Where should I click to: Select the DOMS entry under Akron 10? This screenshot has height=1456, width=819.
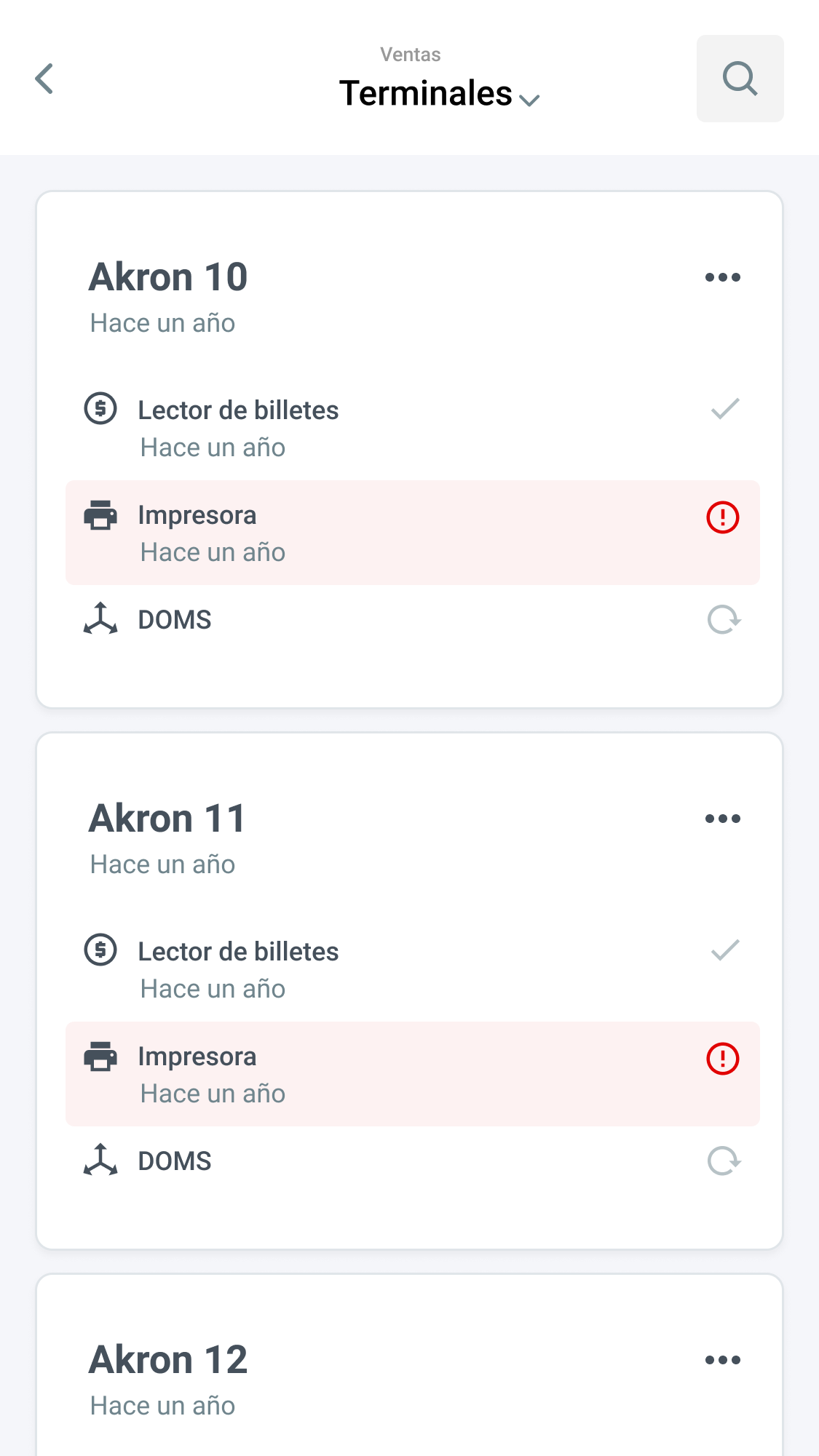175,620
